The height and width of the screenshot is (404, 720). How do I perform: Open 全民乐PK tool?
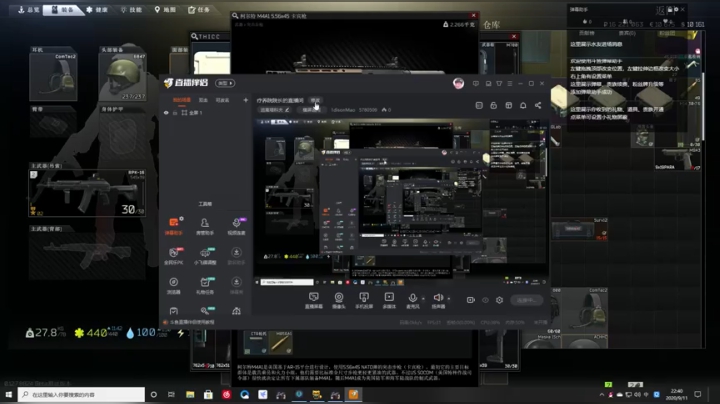pos(174,256)
